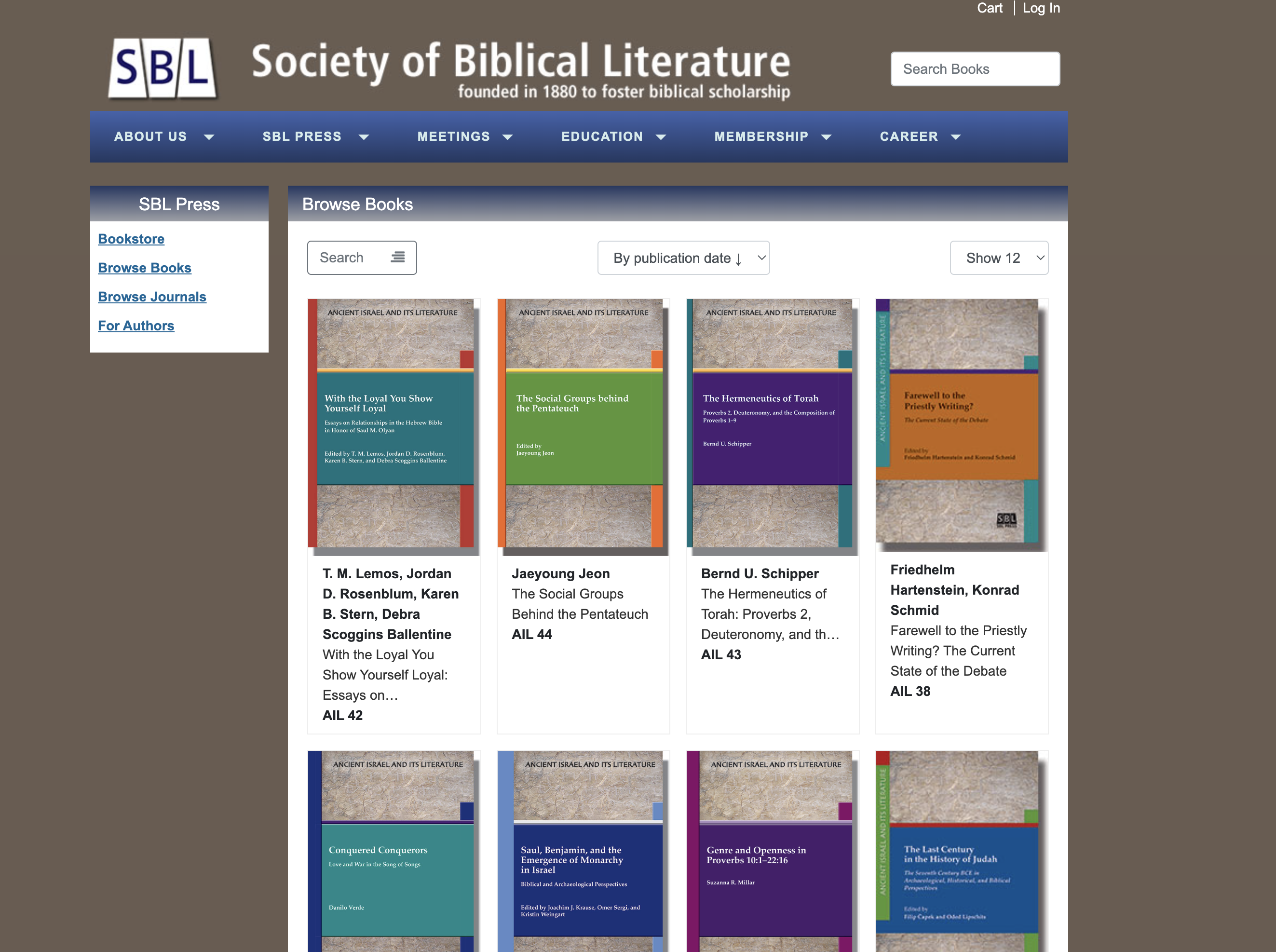This screenshot has height=952, width=1276.
Task: Open the Browse Books sidebar link
Action: point(145,267)
